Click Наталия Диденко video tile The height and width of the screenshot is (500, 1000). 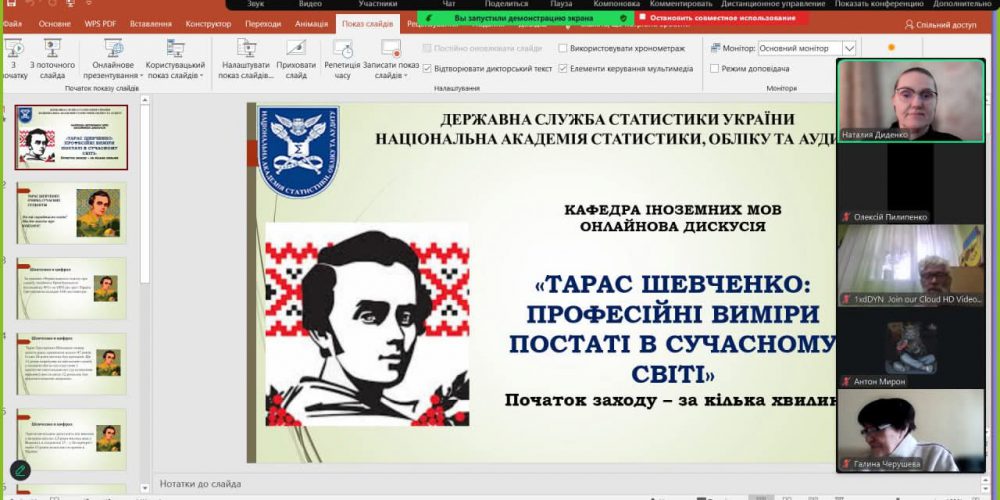(x=911, y=101)
